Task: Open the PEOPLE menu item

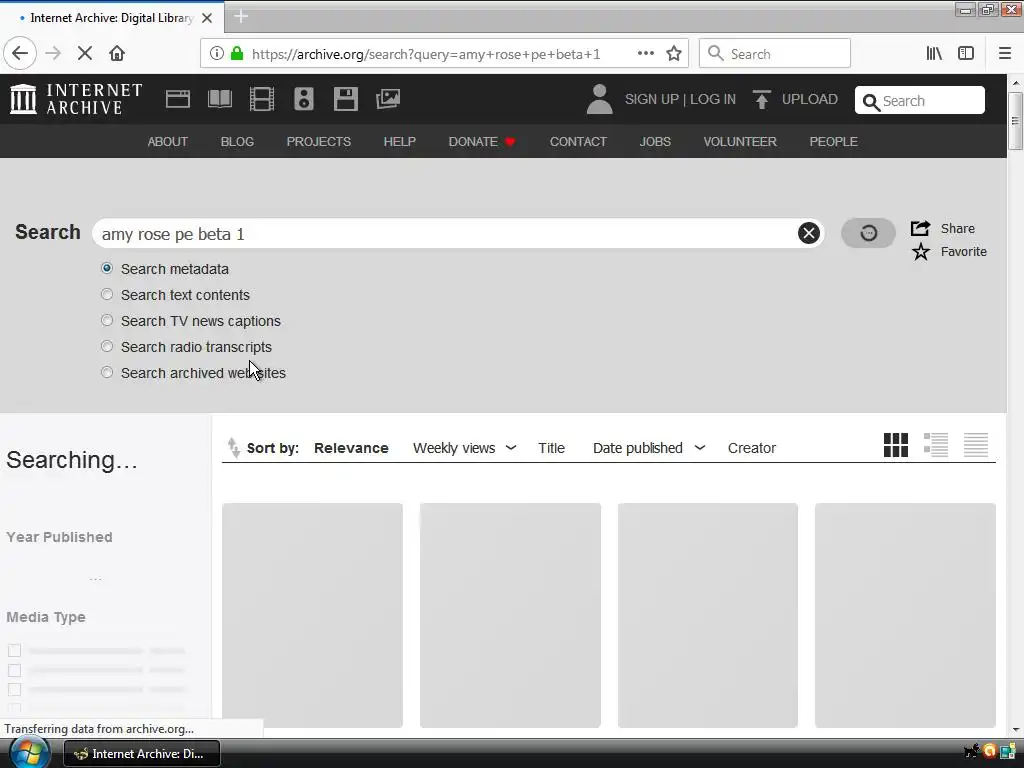Action: point(833,142)
